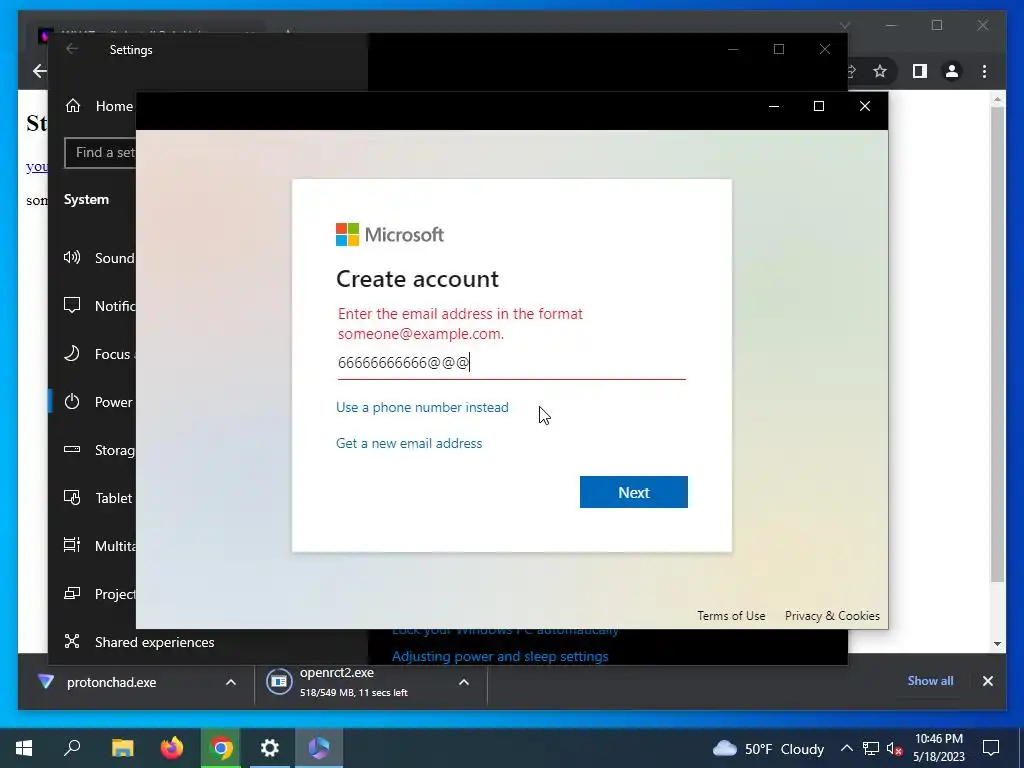This screenshot has height=768, width=1024.
Task: Select Multitasking in Settings sidebar
Action: (100, 545)
